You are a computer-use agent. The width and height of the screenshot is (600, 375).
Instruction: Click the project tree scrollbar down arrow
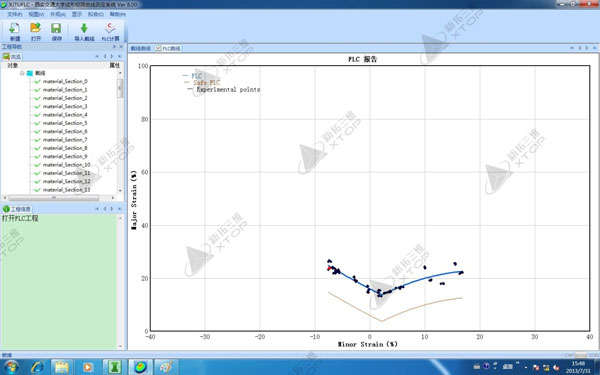tap(120, 191)
